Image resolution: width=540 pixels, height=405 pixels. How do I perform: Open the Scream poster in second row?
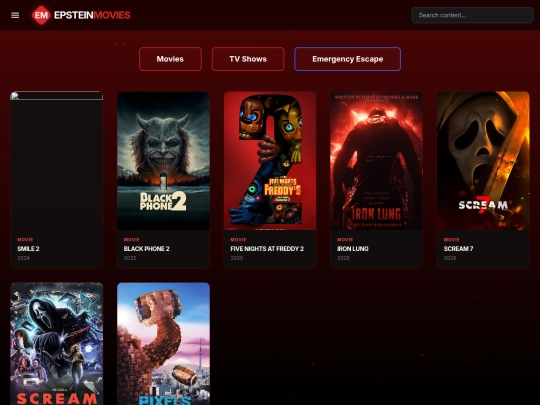pos(57,344)
